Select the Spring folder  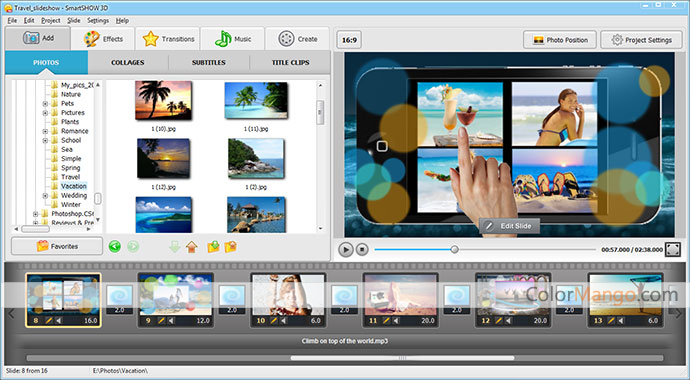pos(70,168)
